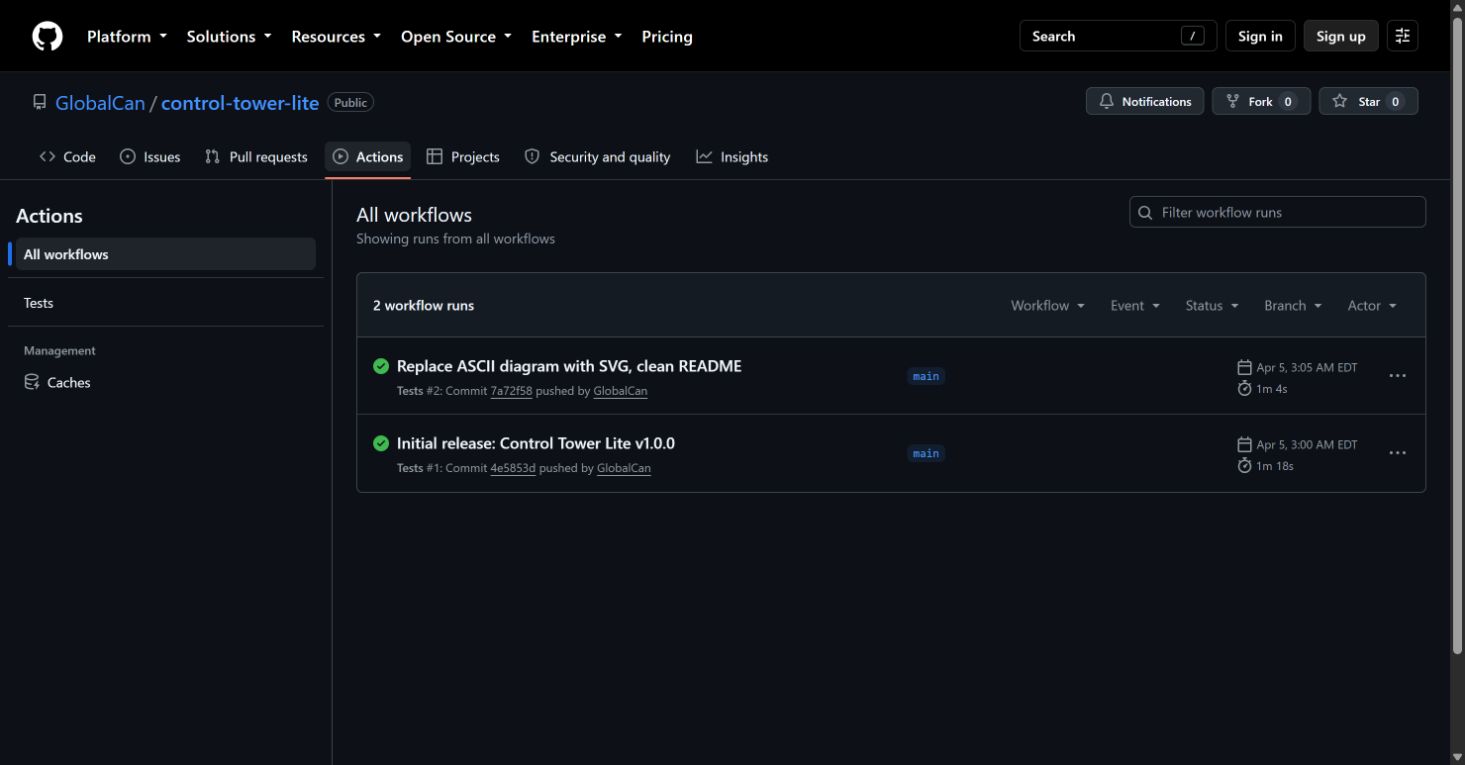Switch to the Insights tab
Viewport: 1465px width, 765px height.
732,157
